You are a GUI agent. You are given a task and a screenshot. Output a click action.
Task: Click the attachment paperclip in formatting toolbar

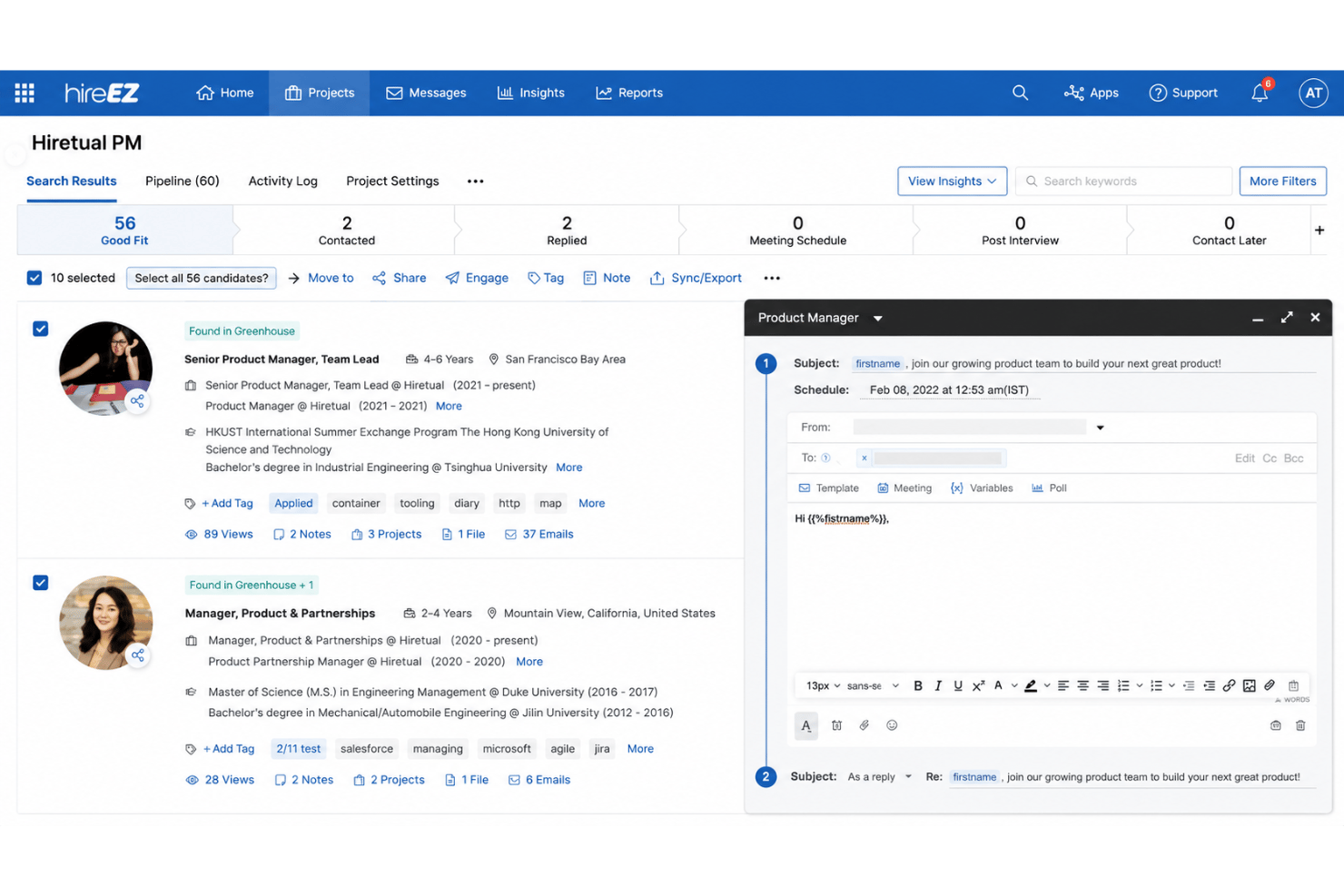tap(1270, 685)
